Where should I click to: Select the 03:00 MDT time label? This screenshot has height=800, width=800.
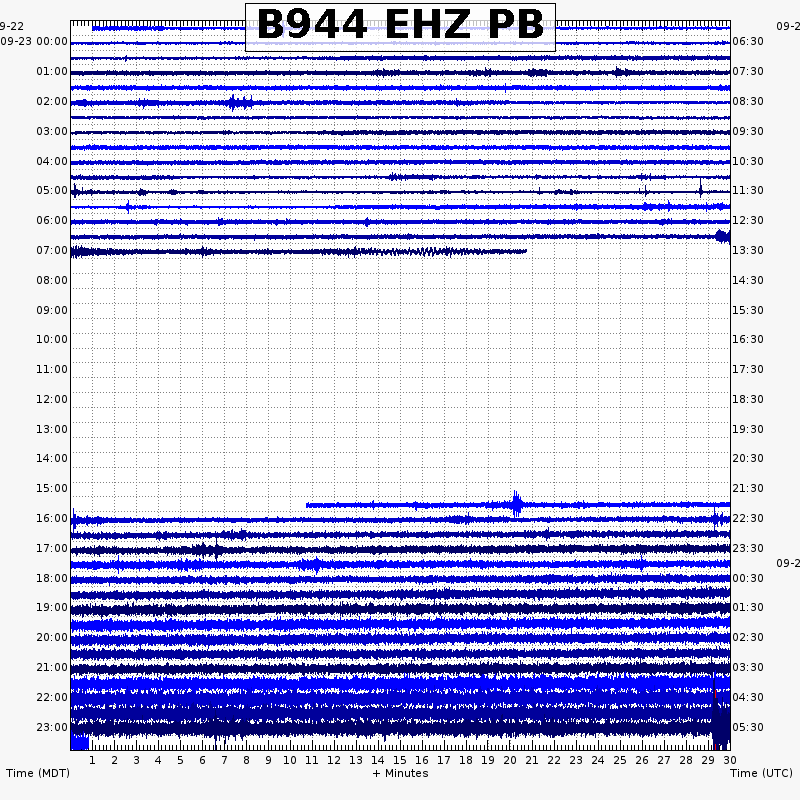point(52,132)
